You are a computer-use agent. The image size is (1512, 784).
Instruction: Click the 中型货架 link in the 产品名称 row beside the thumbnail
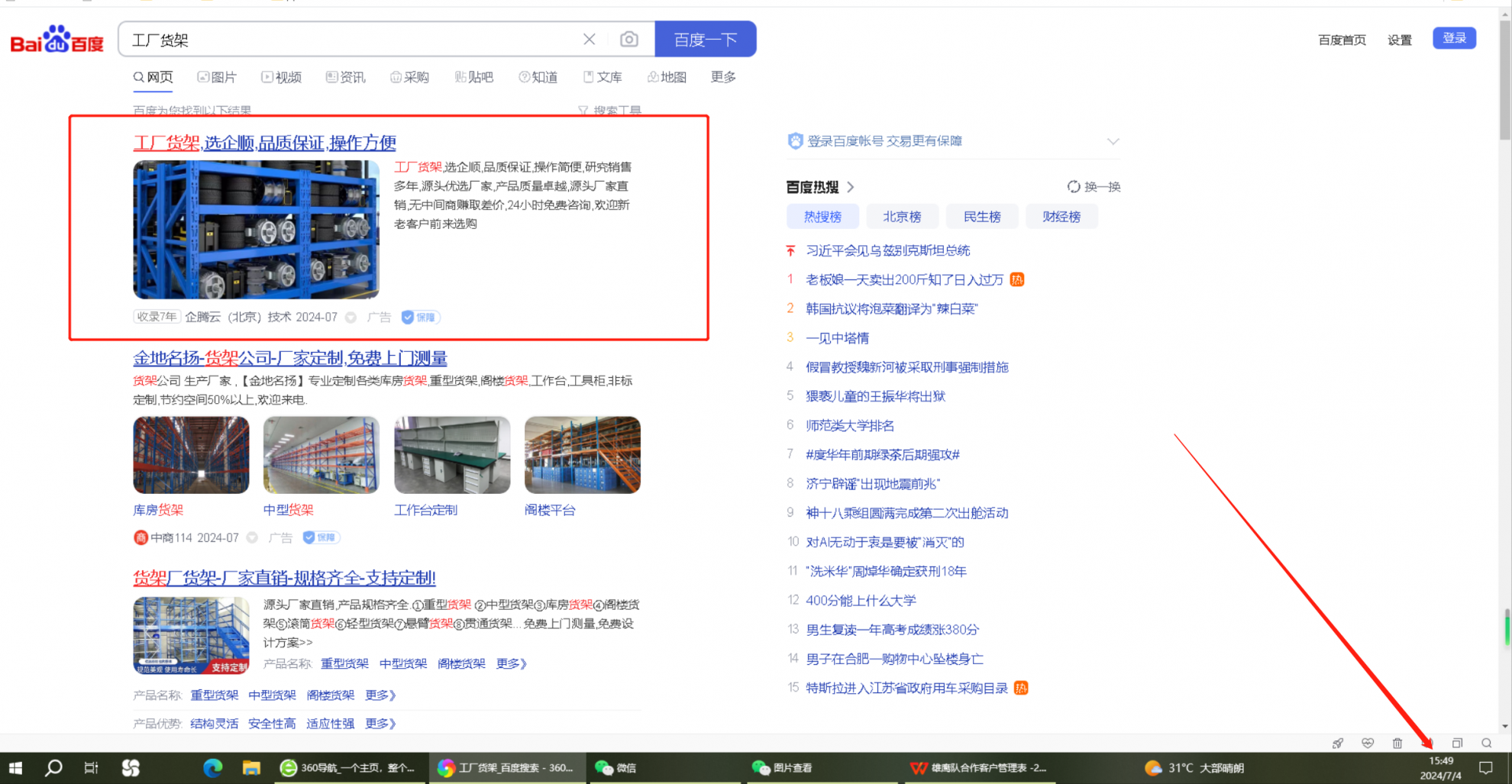(x=403, y=663)
